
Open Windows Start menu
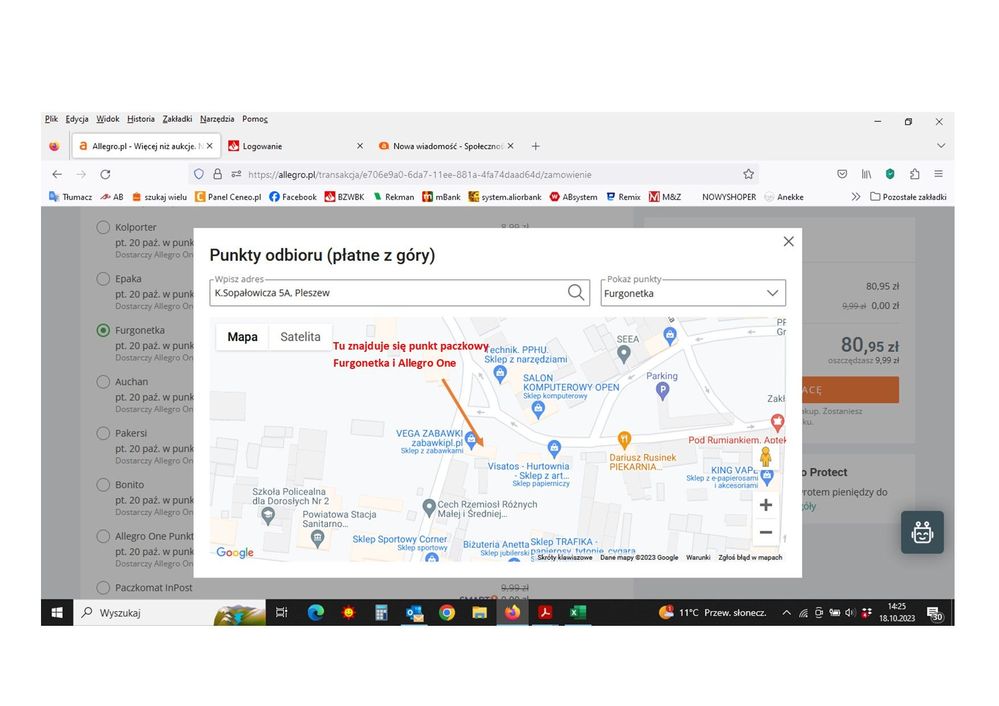(x=57, y=612)
